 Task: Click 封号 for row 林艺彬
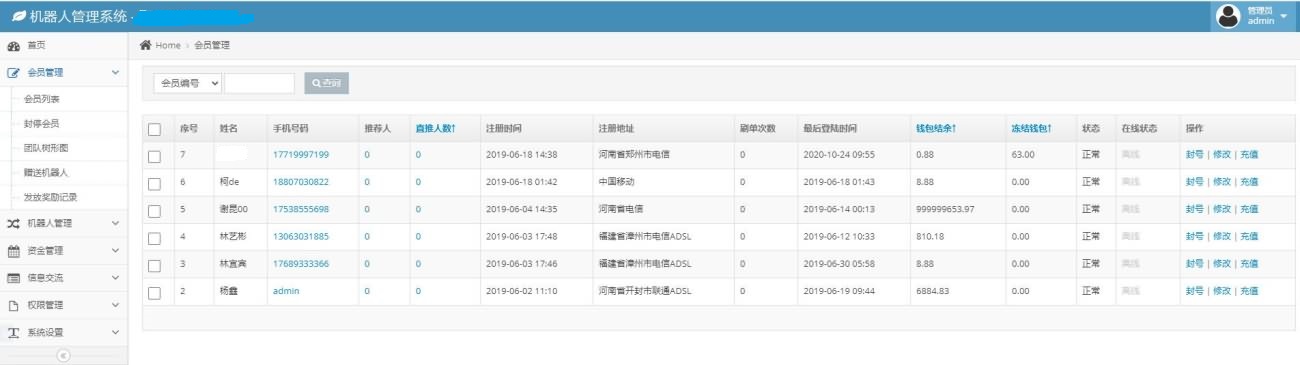(1194, 237)
